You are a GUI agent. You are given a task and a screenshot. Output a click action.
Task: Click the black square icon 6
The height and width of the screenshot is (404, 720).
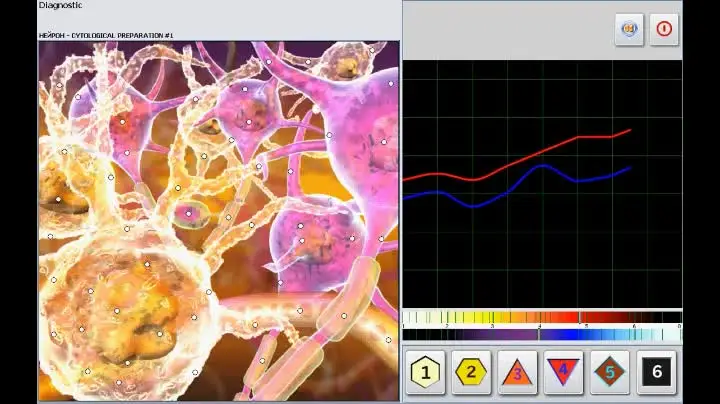[x=657, y=372]
